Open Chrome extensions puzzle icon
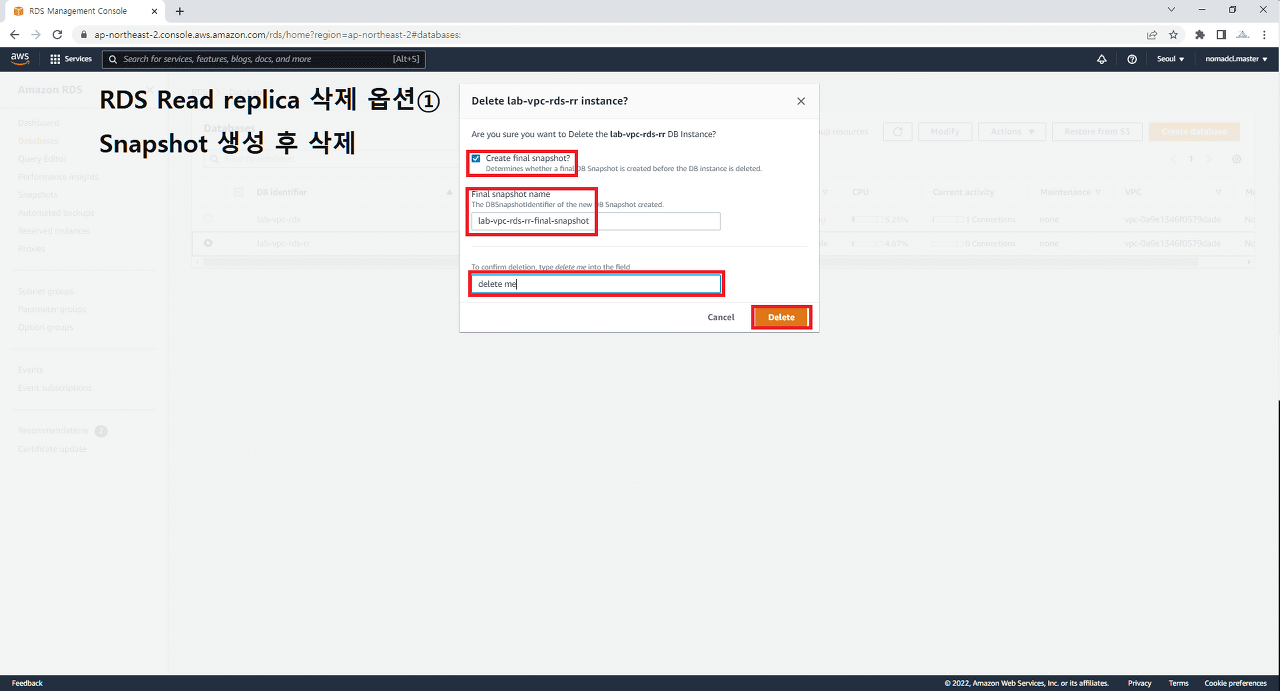The image size is (1280, 691). pos(1200,34)
